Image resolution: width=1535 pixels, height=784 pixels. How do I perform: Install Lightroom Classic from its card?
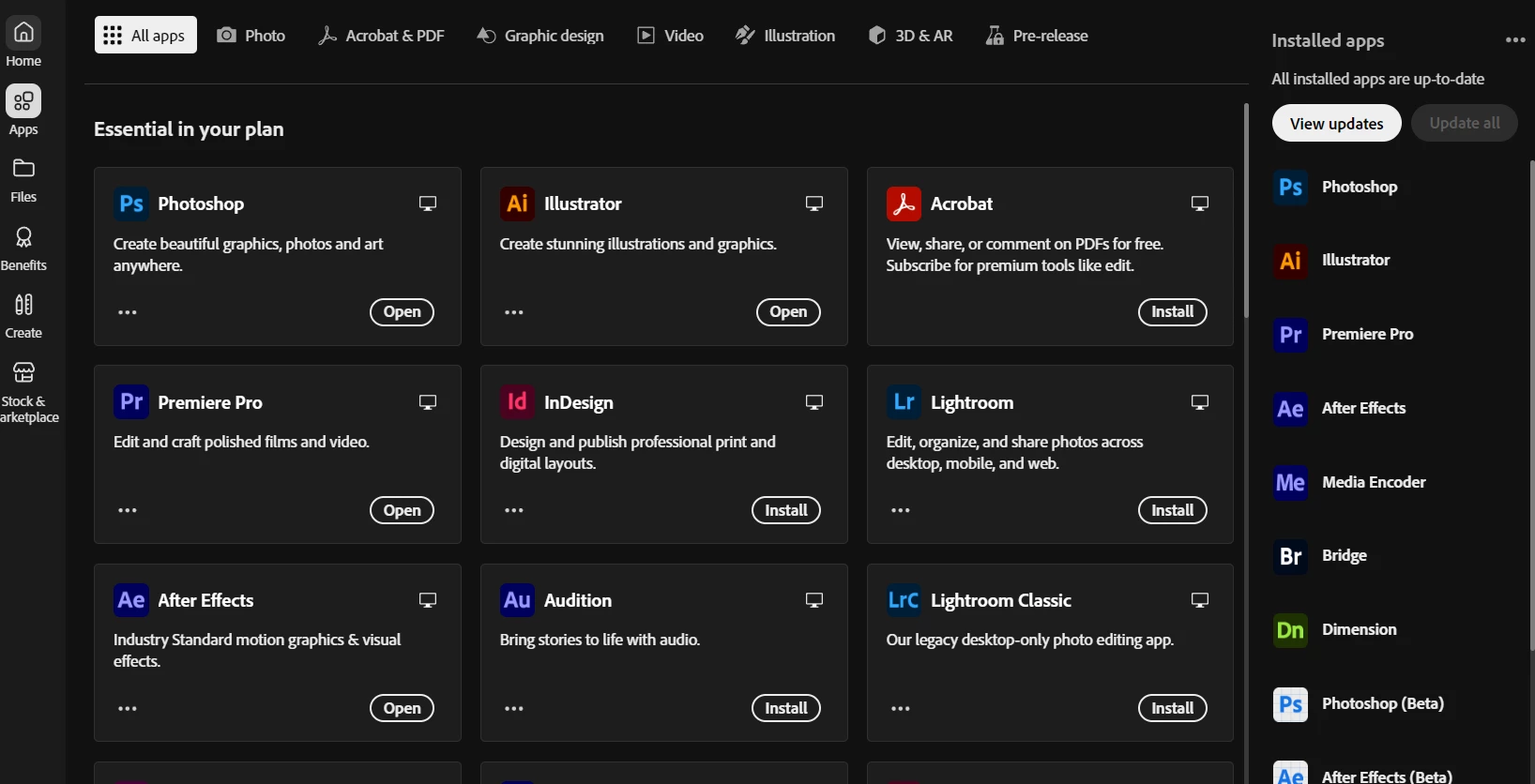pyautogui.click(x=1173, y=708)
